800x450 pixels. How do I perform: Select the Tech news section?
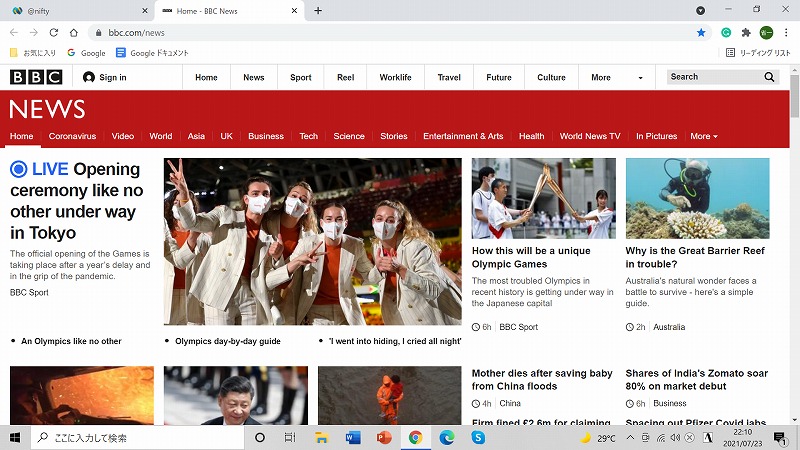[x=309, y=136]
